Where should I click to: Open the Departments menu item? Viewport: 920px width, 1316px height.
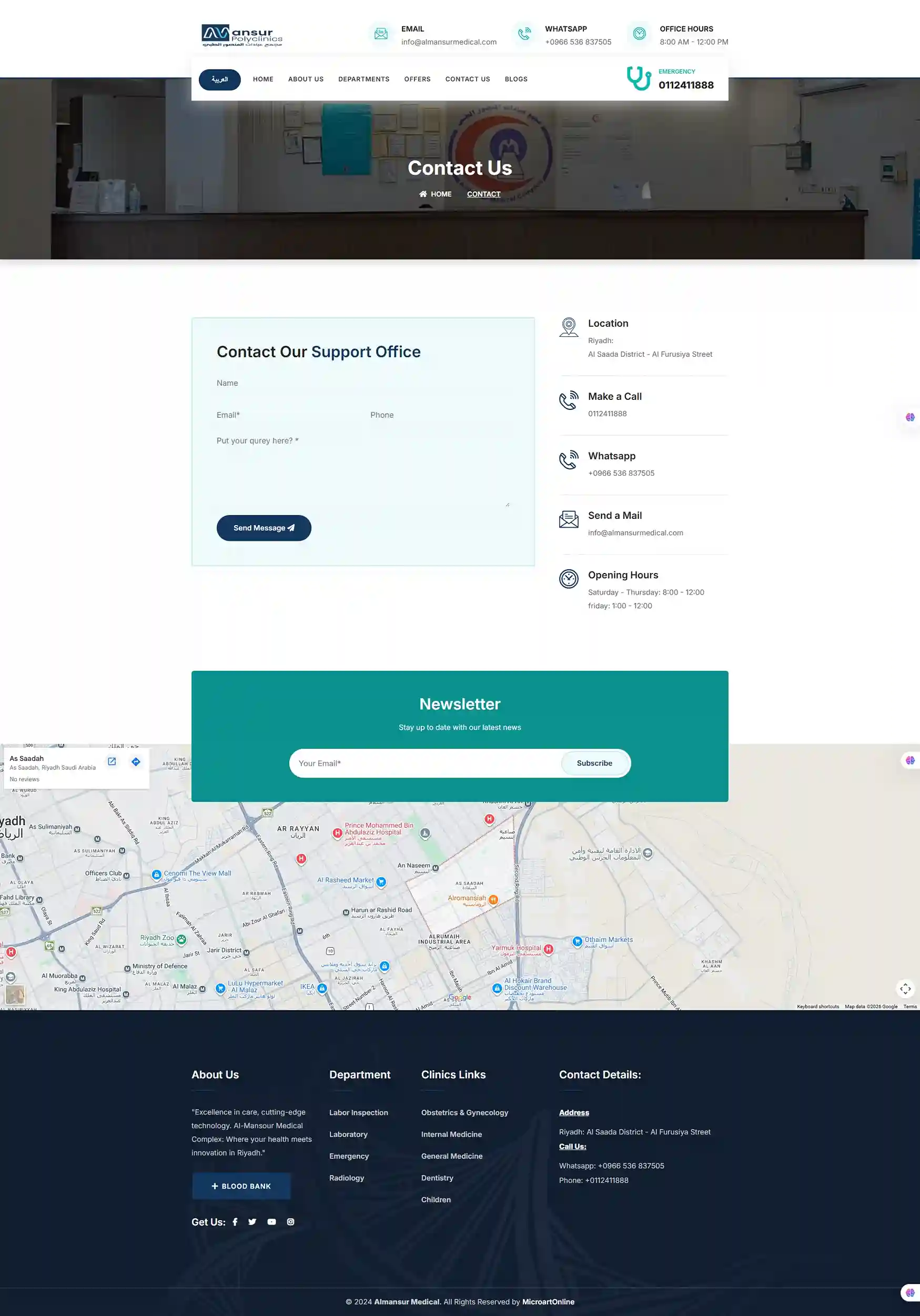click(x=364, y=79)
